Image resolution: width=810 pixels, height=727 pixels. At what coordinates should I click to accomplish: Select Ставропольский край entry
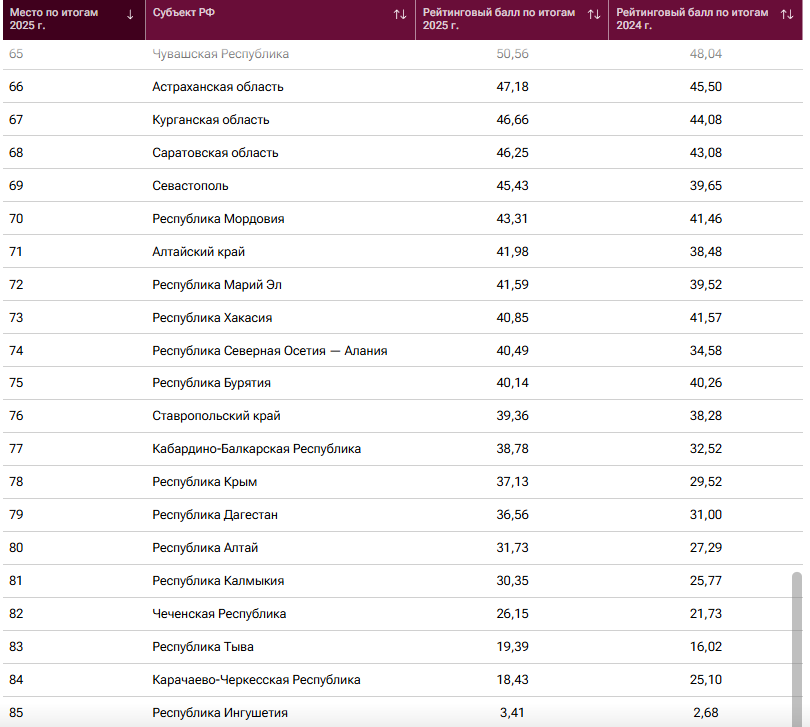click(x=216, y=416)
